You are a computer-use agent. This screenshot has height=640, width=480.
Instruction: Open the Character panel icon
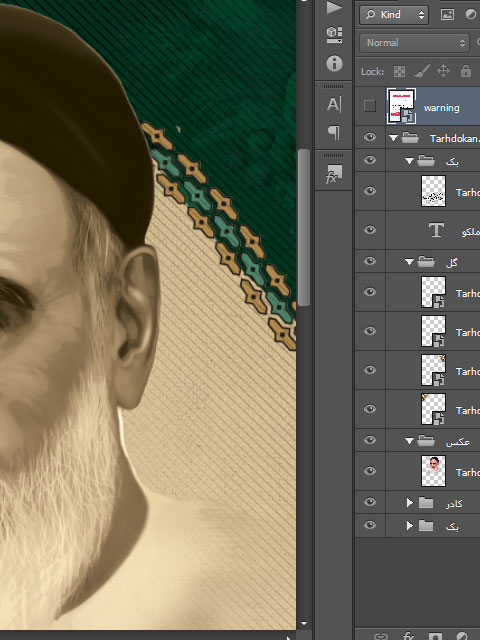click(334, 104)
